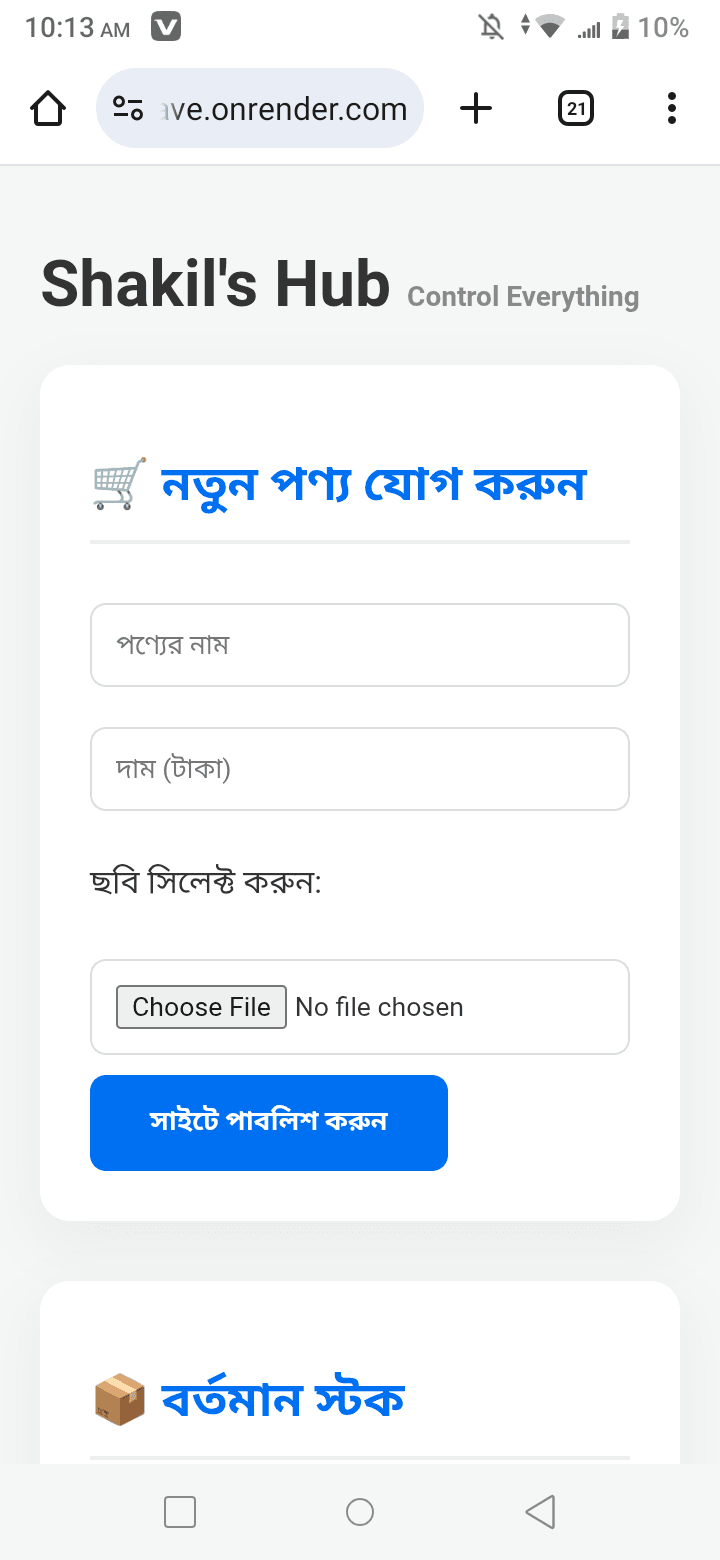Open the browser three-dot overflow menu

671,108
